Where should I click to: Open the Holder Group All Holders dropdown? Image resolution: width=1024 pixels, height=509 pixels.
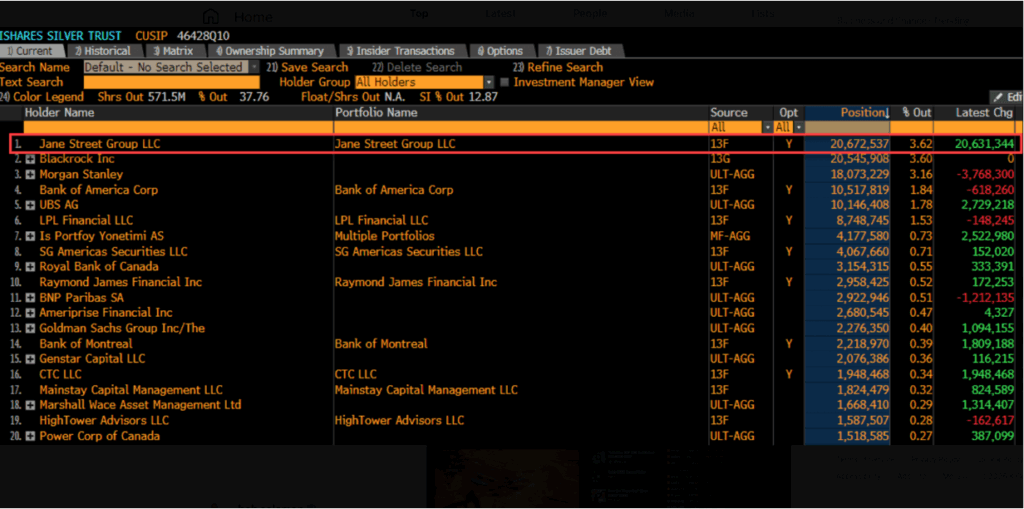[x=489, y=82]
